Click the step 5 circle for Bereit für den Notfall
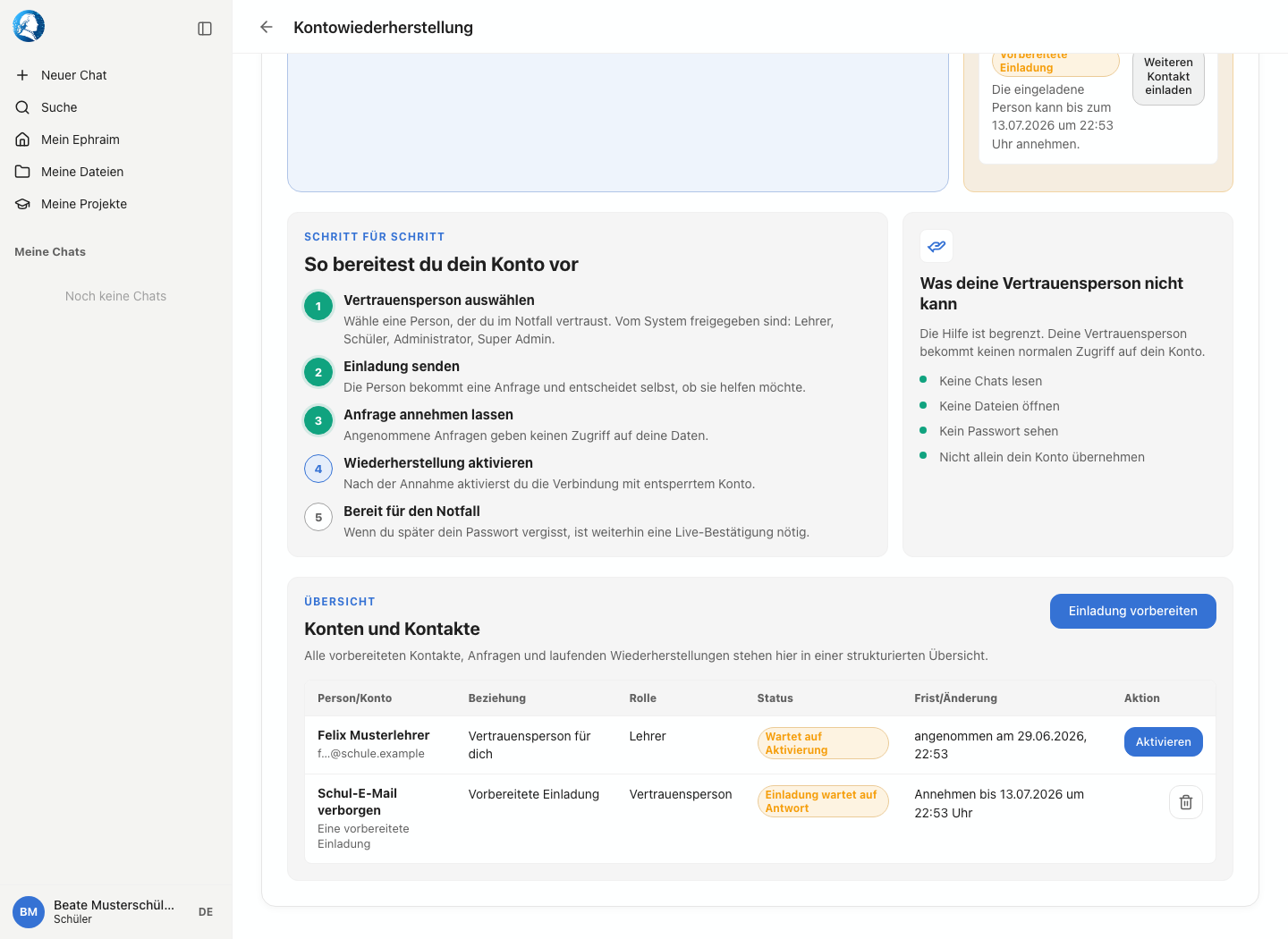Image resolution: width=1288 pixels, height=939 pixels. click(318, 517)
